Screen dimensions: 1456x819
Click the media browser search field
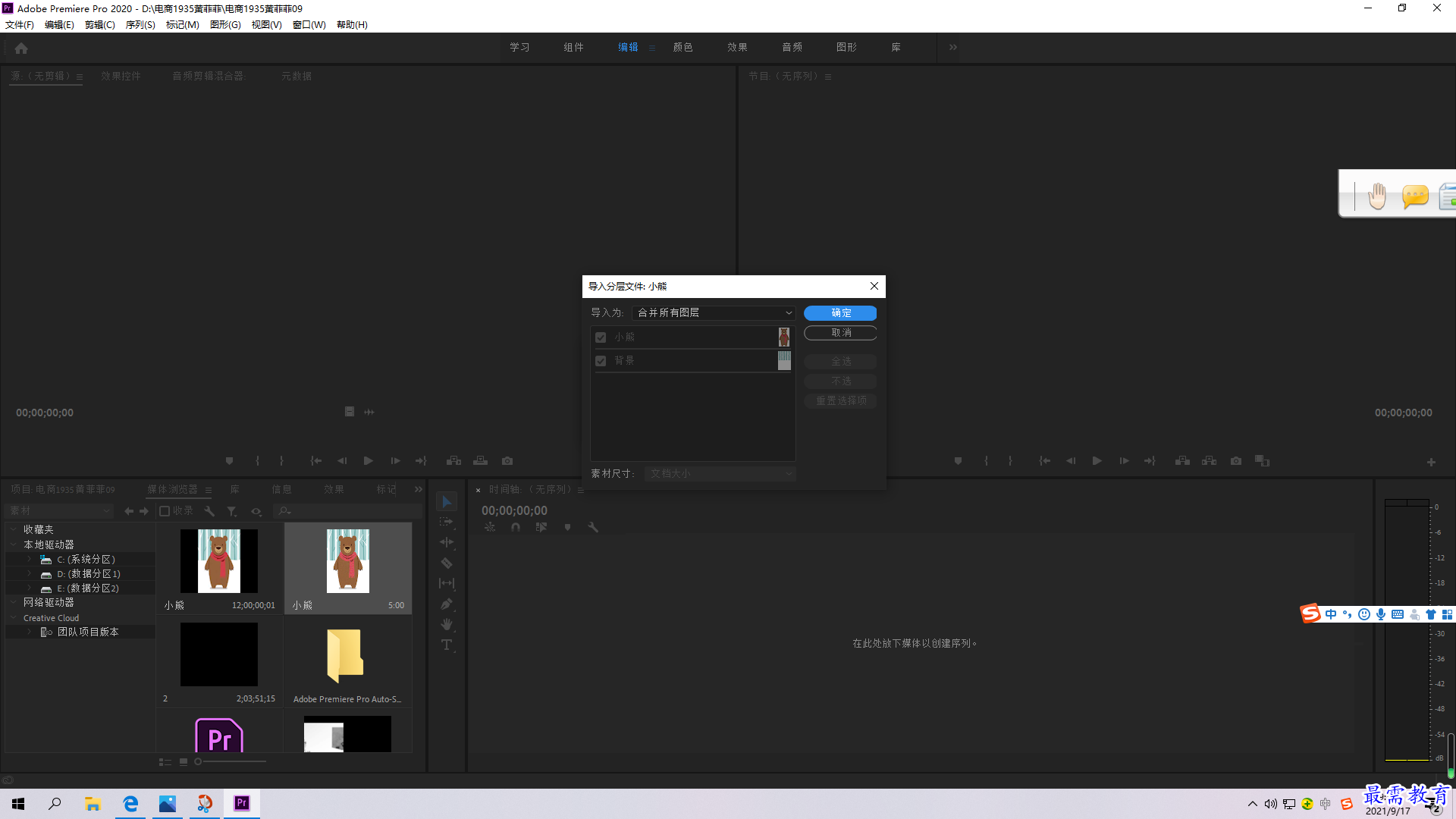348,511
